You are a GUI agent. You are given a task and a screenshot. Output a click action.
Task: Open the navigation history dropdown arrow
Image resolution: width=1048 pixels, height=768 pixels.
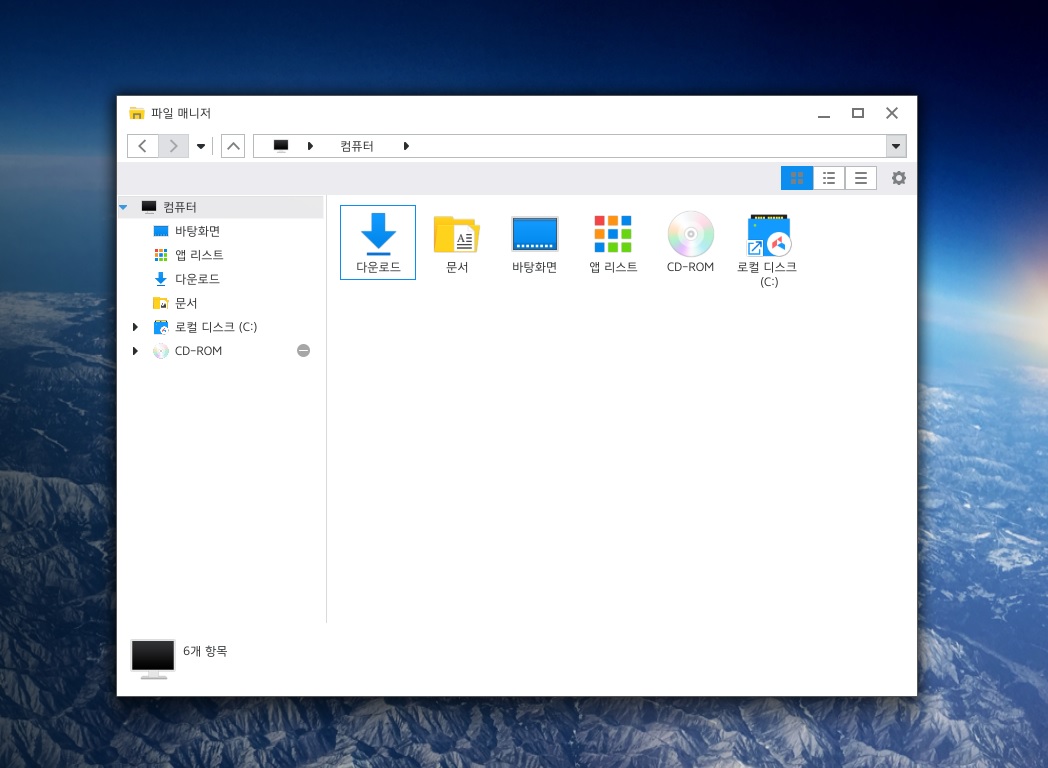pyautogui.click(x=201, y=146)
